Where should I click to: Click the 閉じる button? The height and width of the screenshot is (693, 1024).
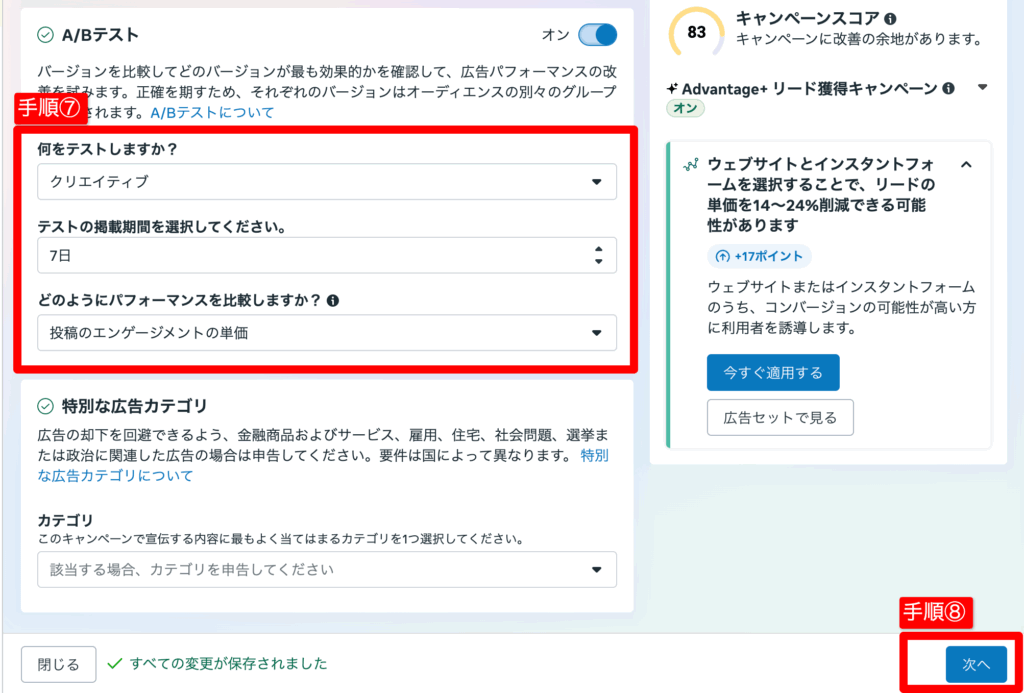tap(58, 664)
